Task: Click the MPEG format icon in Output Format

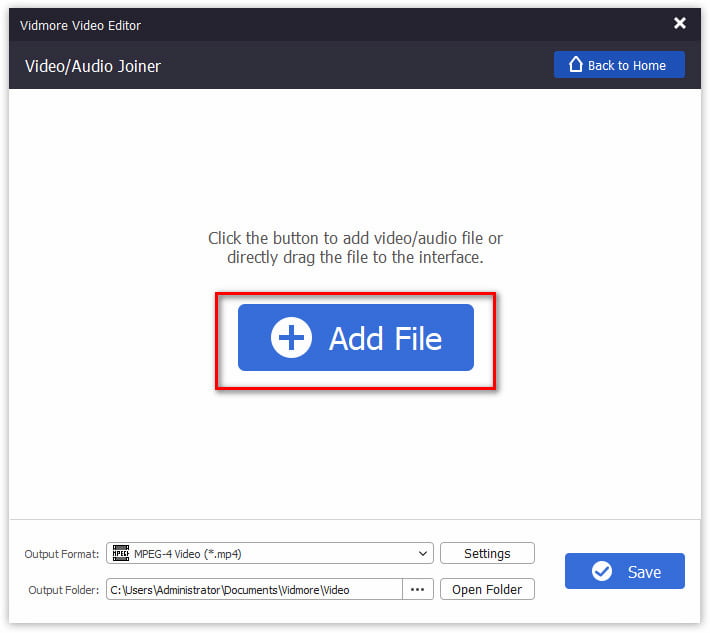Action: [121, 553]
